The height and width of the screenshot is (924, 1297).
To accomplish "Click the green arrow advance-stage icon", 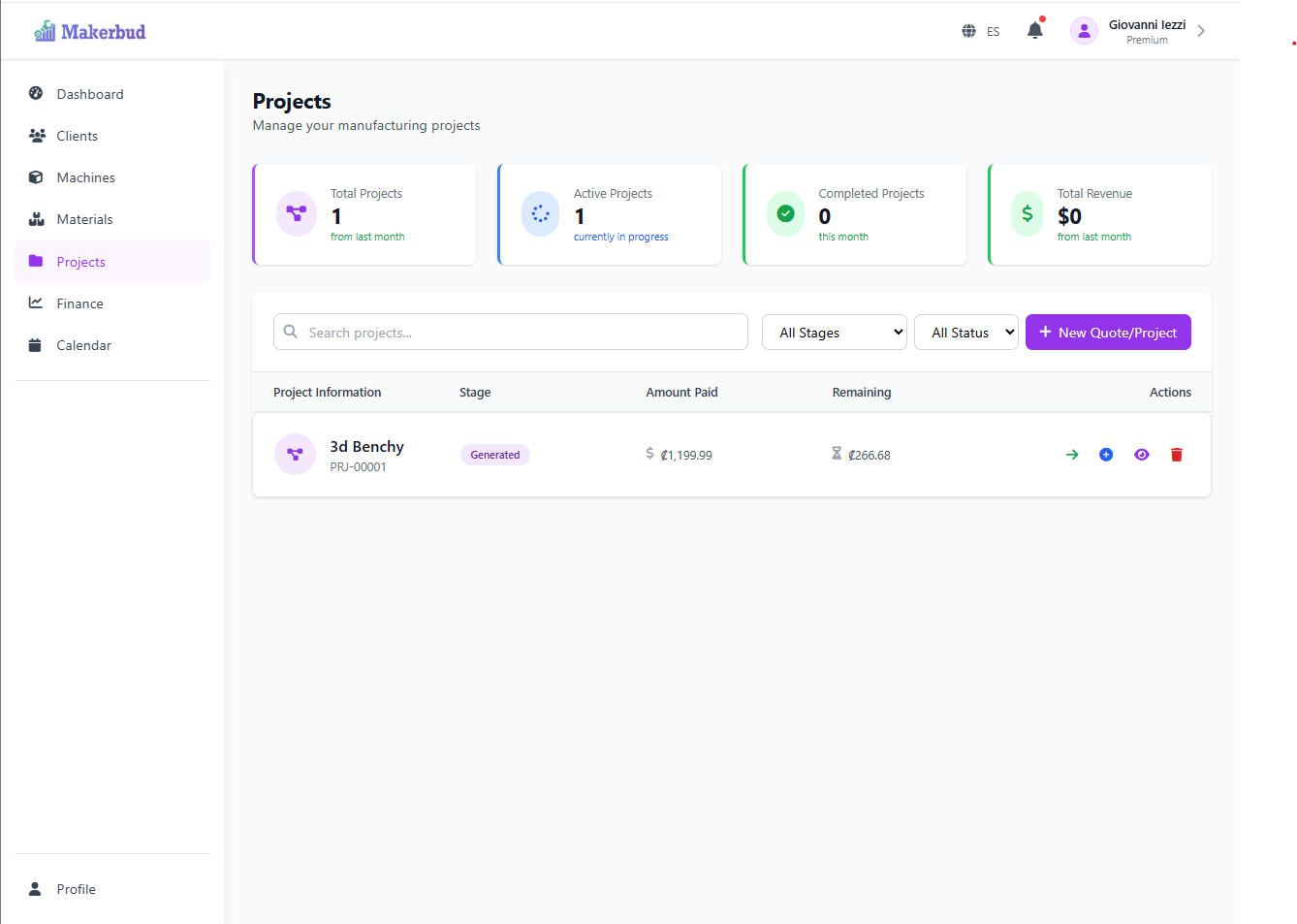I will pos(1072,455).
